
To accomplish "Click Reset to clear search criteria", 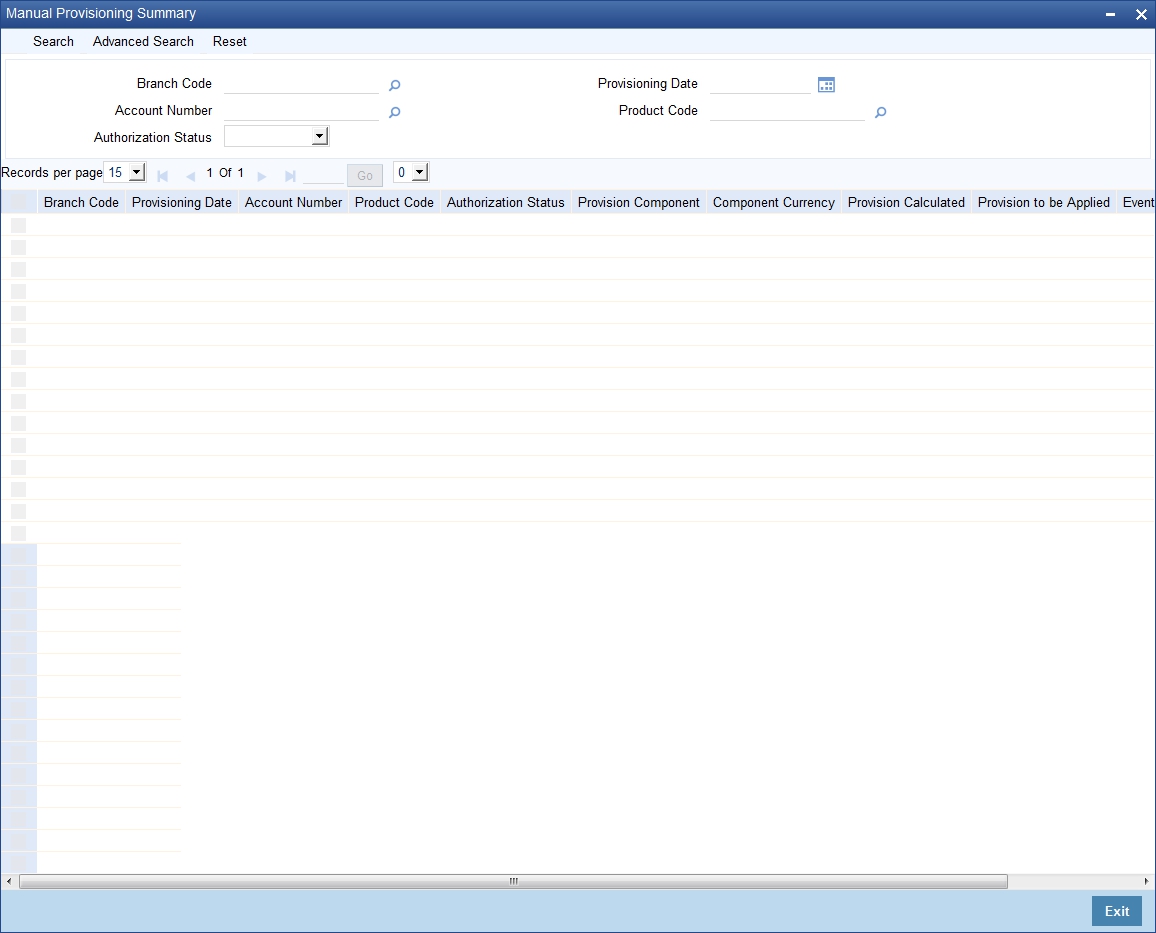I will (x=229, y=41).
